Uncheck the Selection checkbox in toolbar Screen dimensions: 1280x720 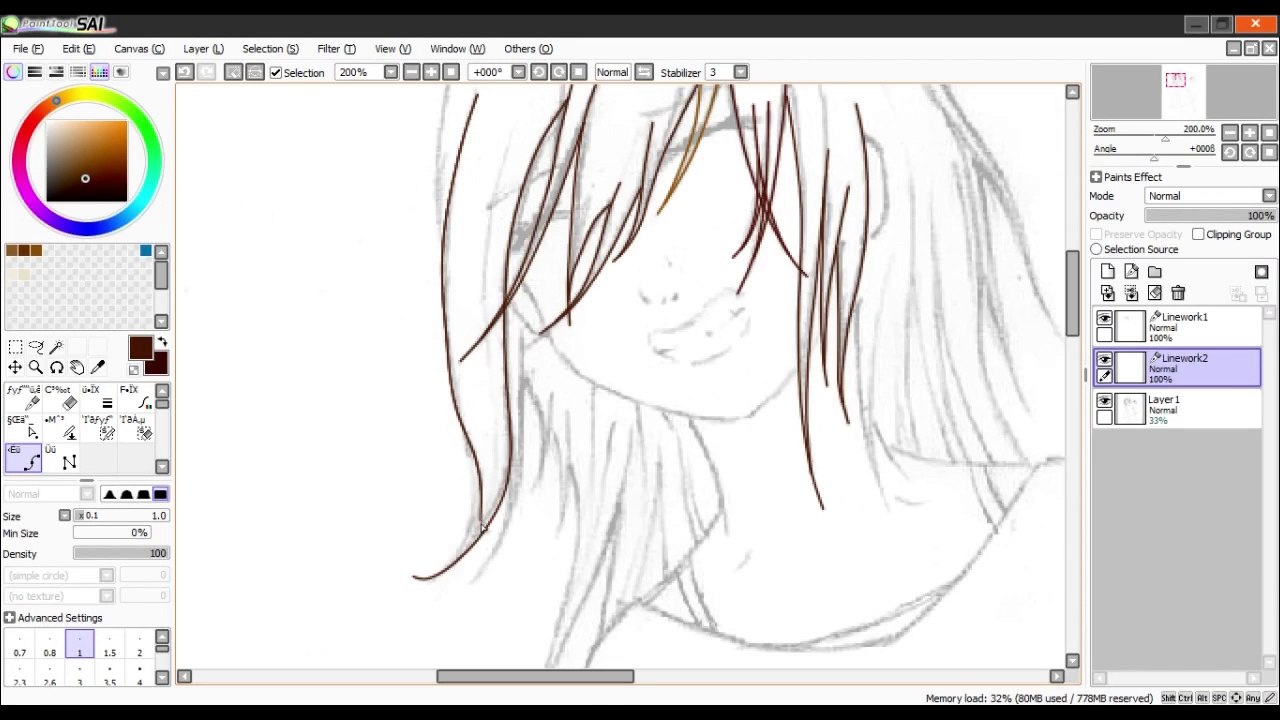pyautogui.click(x=276, y=72)
